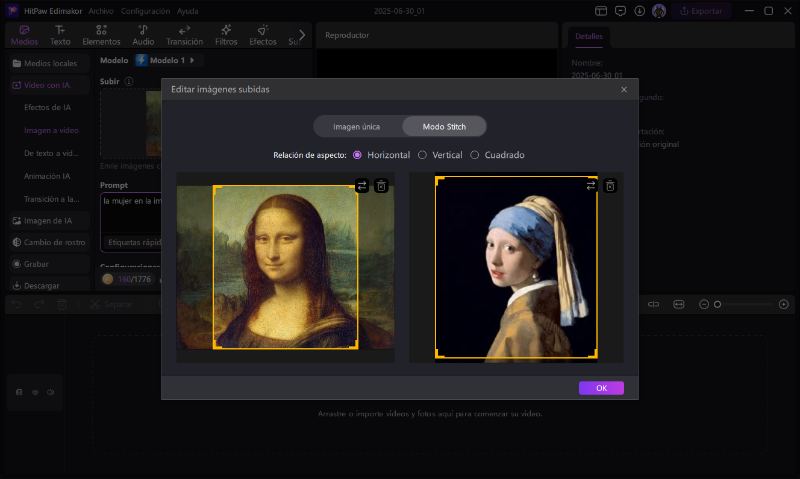Click the Subir info icon

pyautogui.click(x=129, y=81)
